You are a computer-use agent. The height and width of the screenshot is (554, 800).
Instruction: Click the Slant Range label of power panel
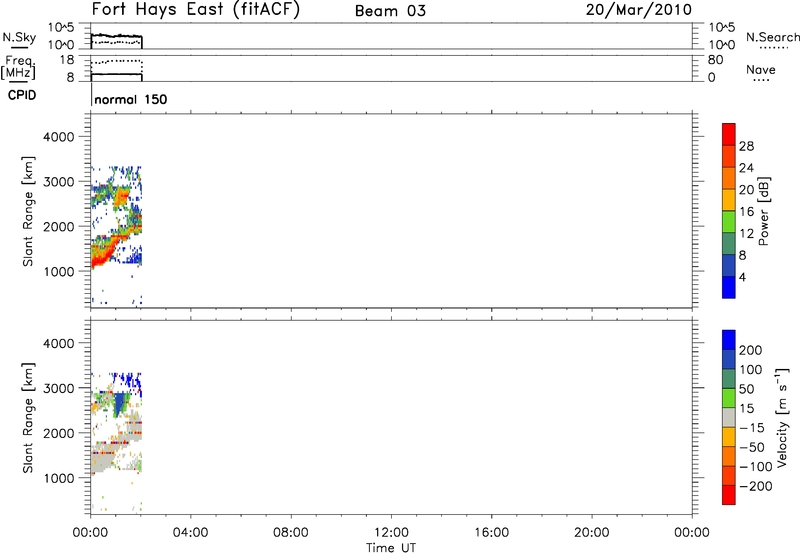click(x=28, y=211)
